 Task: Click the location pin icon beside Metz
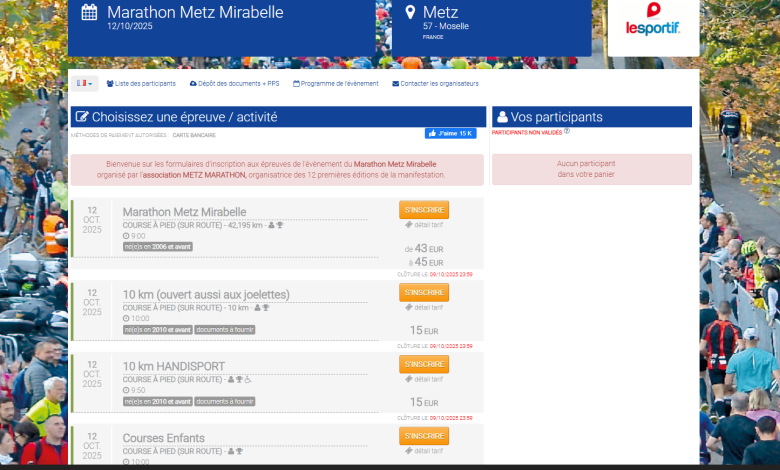[x=410, y=12]
